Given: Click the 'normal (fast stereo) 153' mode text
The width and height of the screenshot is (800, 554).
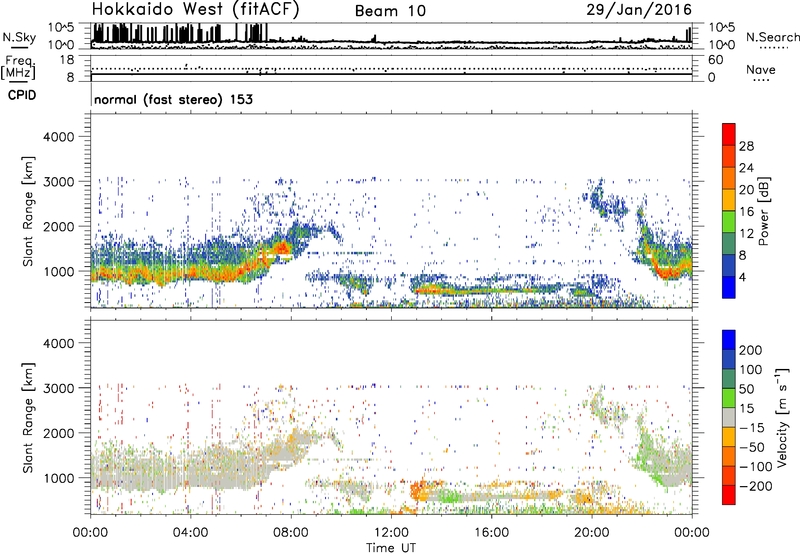Looking at the screenshot, I should tap(173, 99).
